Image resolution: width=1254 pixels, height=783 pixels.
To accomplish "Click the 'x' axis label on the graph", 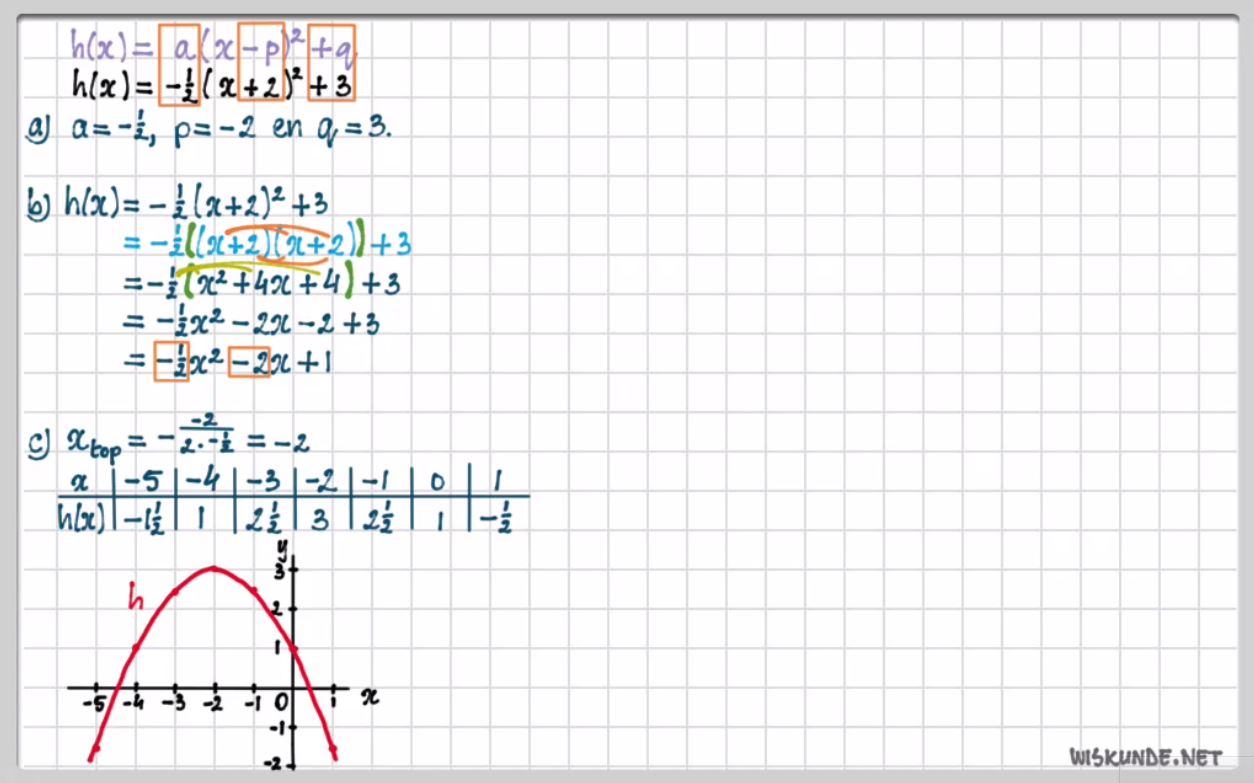I will 369,696.
